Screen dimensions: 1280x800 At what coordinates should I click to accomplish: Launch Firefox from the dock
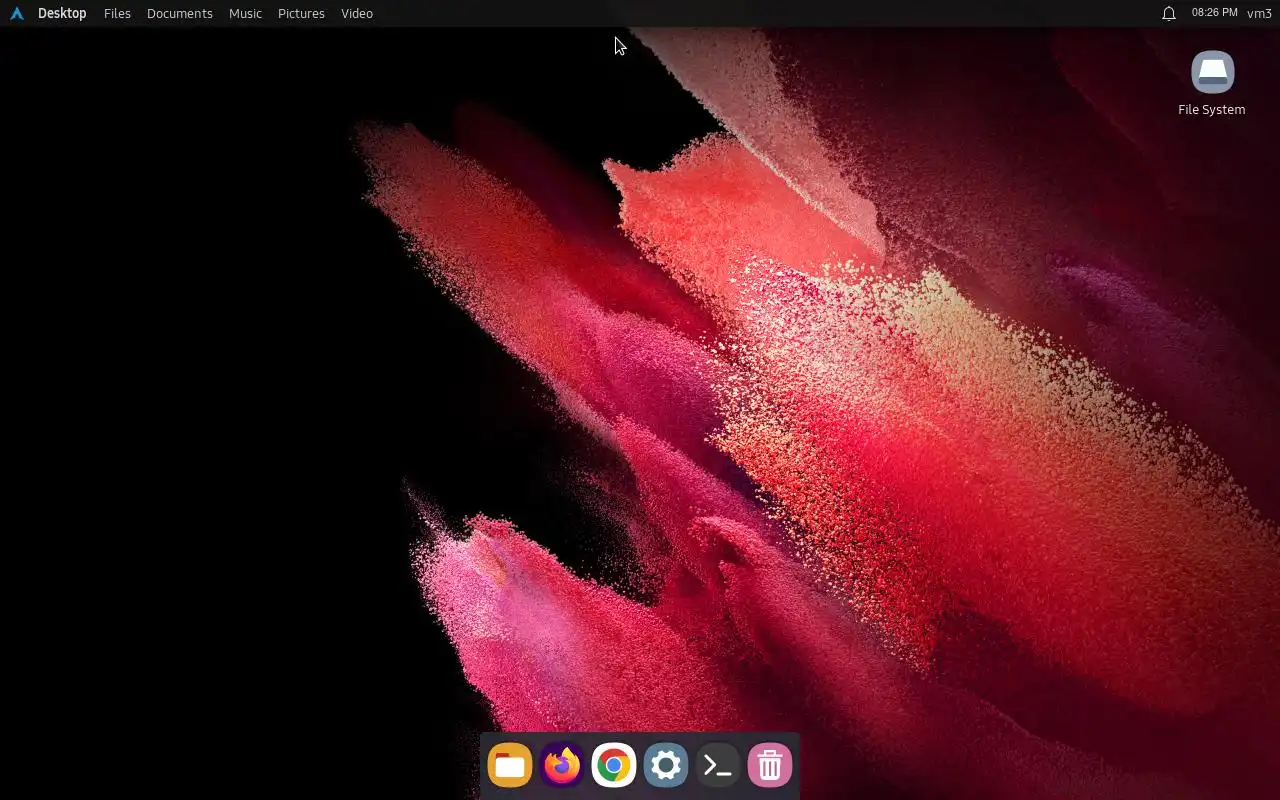tap(562, 766)
